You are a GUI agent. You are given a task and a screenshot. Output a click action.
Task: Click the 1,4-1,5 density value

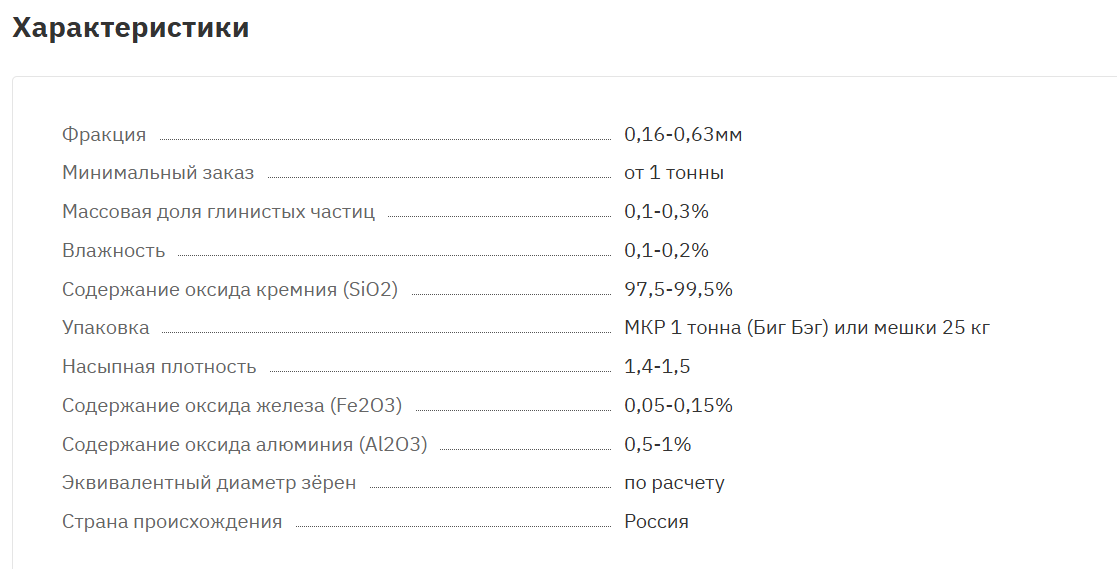(658, 367)
